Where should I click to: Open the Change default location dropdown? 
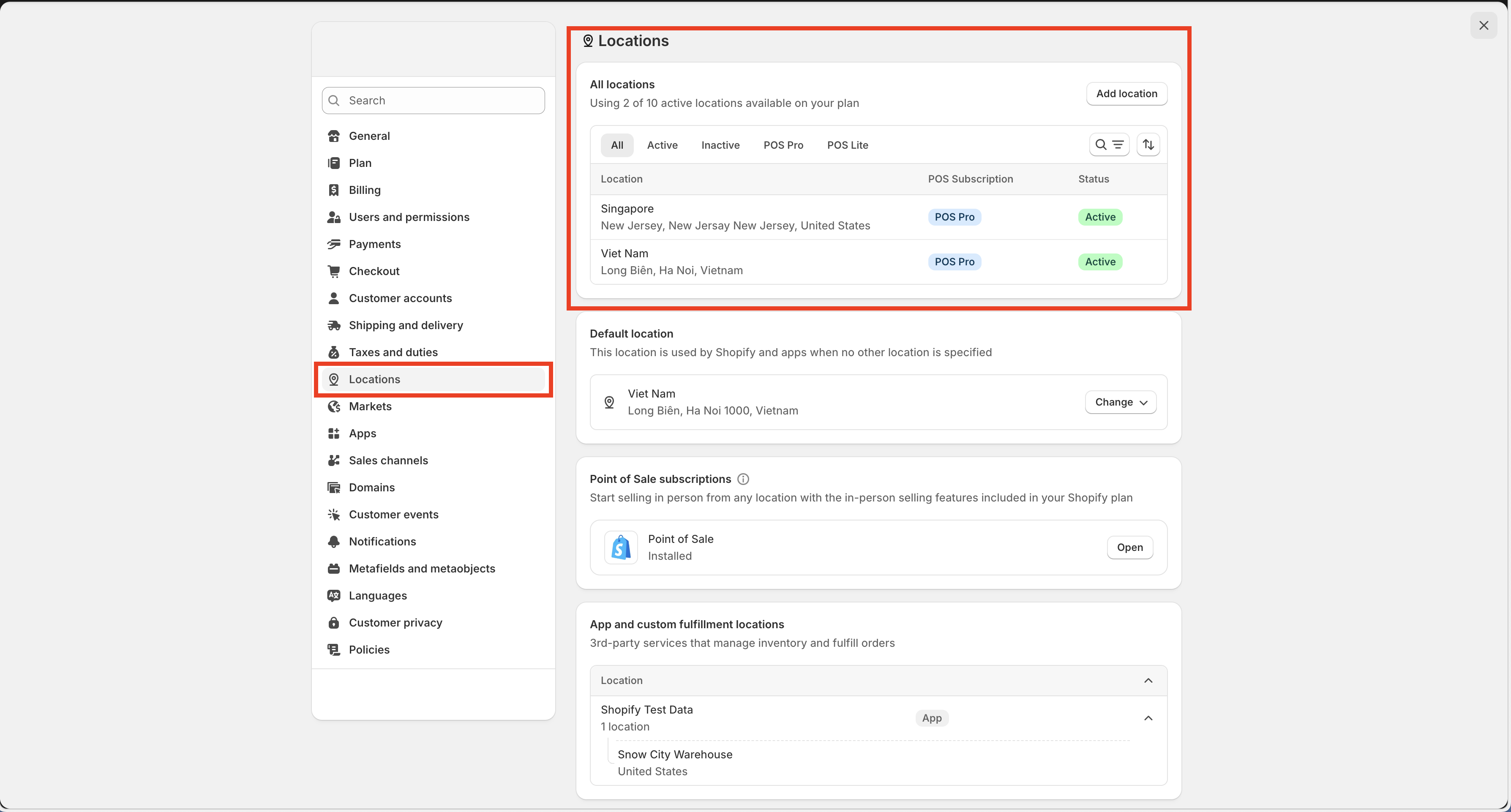(1120, 402)
